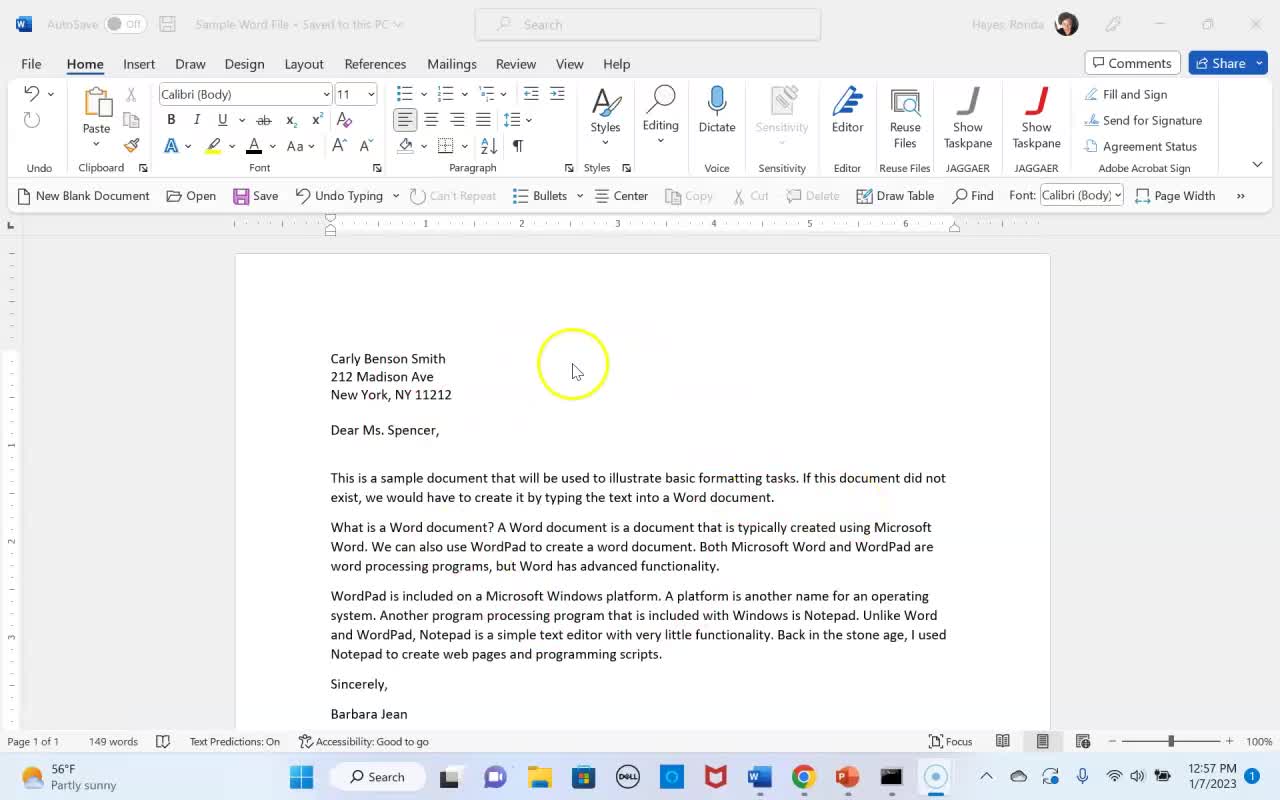Switch to the Layout tab

(x=304, y=64)
